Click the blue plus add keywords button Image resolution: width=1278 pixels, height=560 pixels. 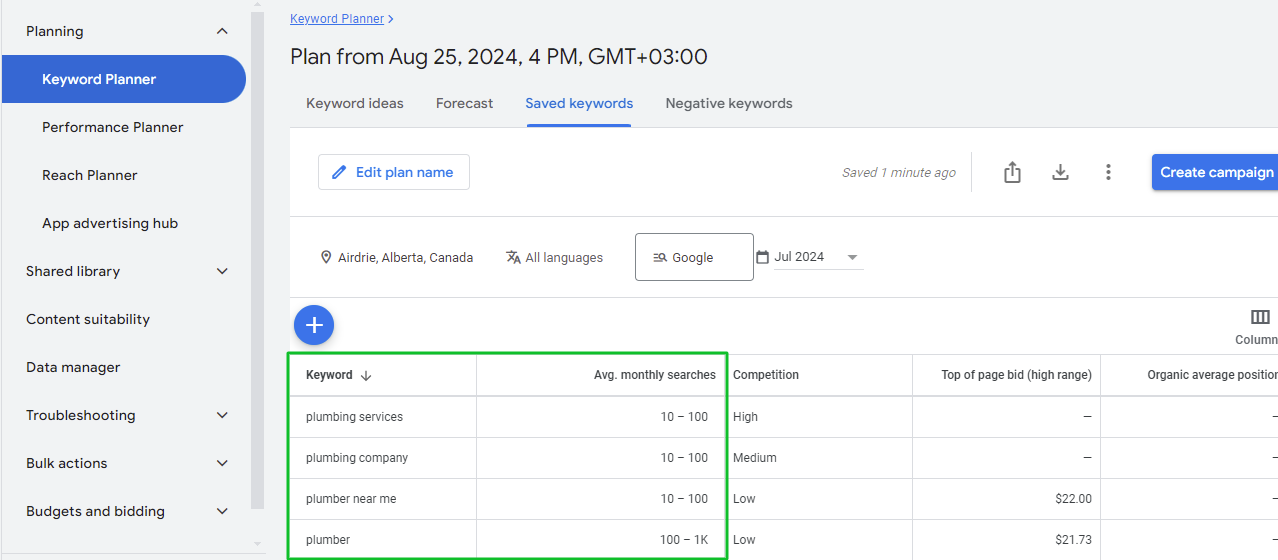pyautogui.click(x=314, y=325)
